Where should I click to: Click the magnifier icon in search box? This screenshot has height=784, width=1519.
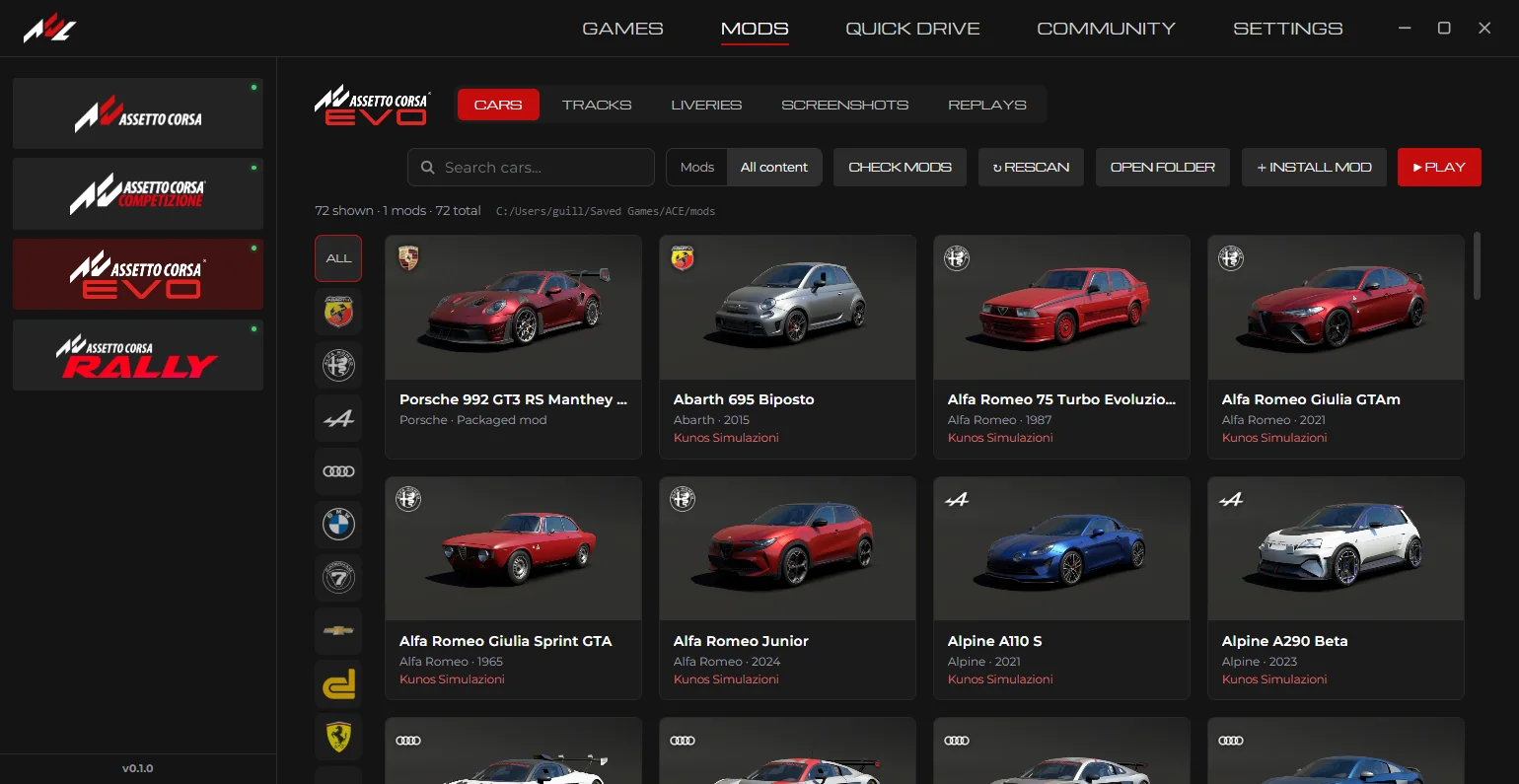click(428, 168)
